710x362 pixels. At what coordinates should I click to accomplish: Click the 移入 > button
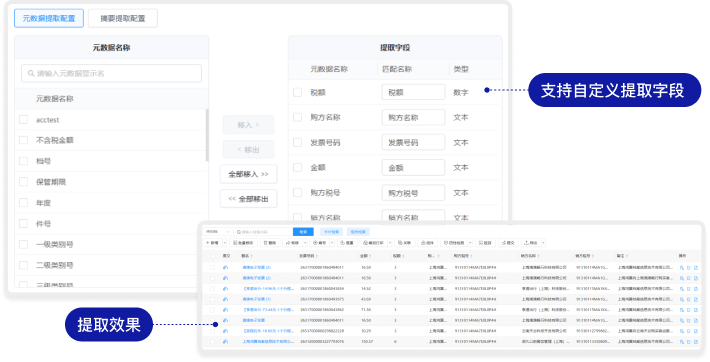(x=248, y=125)
